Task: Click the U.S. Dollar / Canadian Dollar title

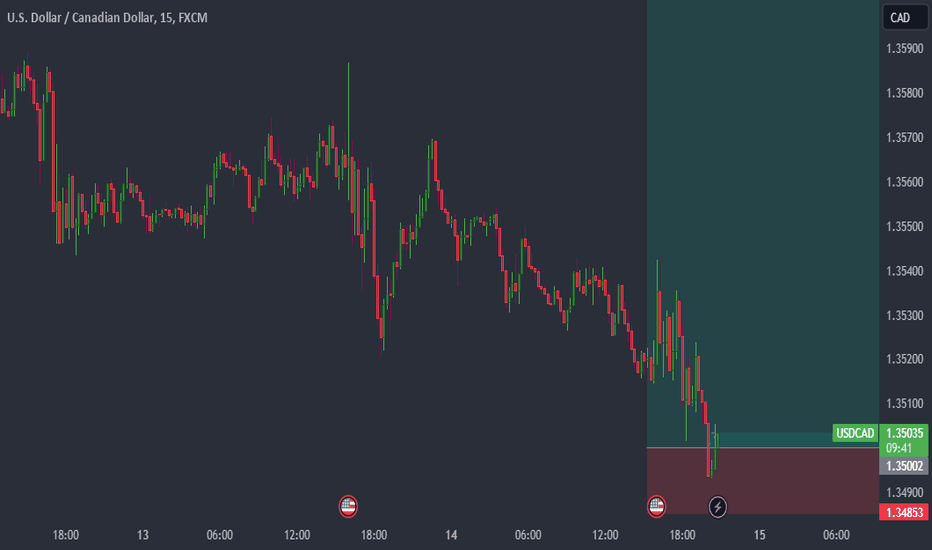Action: (x=81, y=18)
